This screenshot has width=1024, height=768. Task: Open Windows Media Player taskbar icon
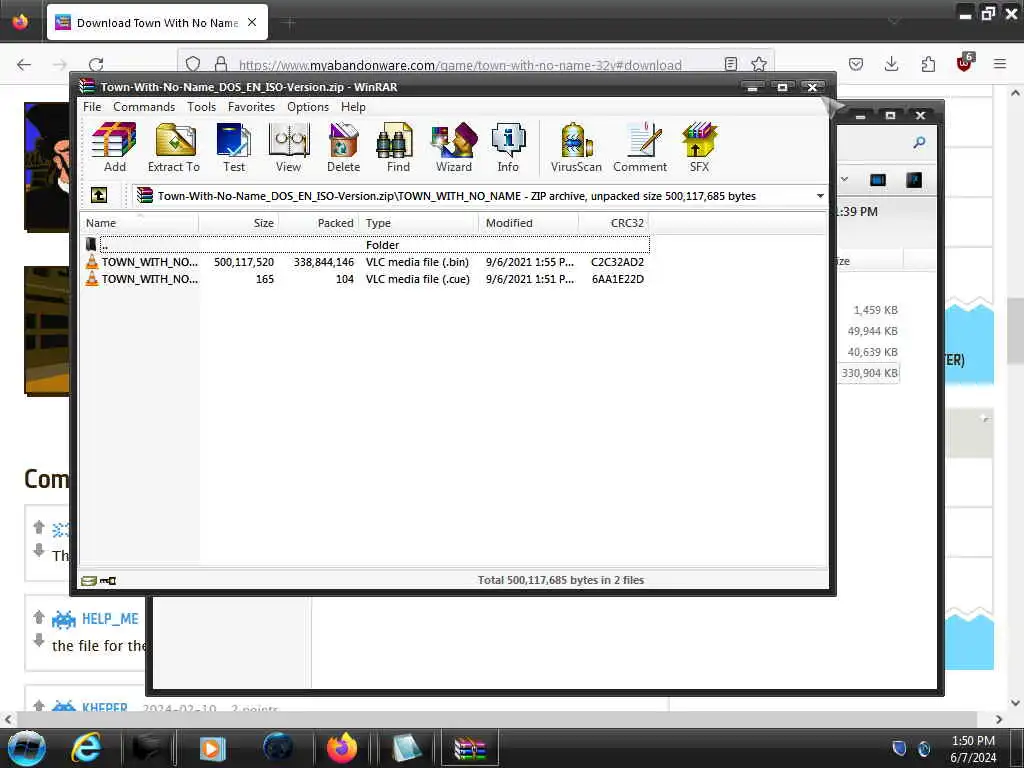(211, 748)
